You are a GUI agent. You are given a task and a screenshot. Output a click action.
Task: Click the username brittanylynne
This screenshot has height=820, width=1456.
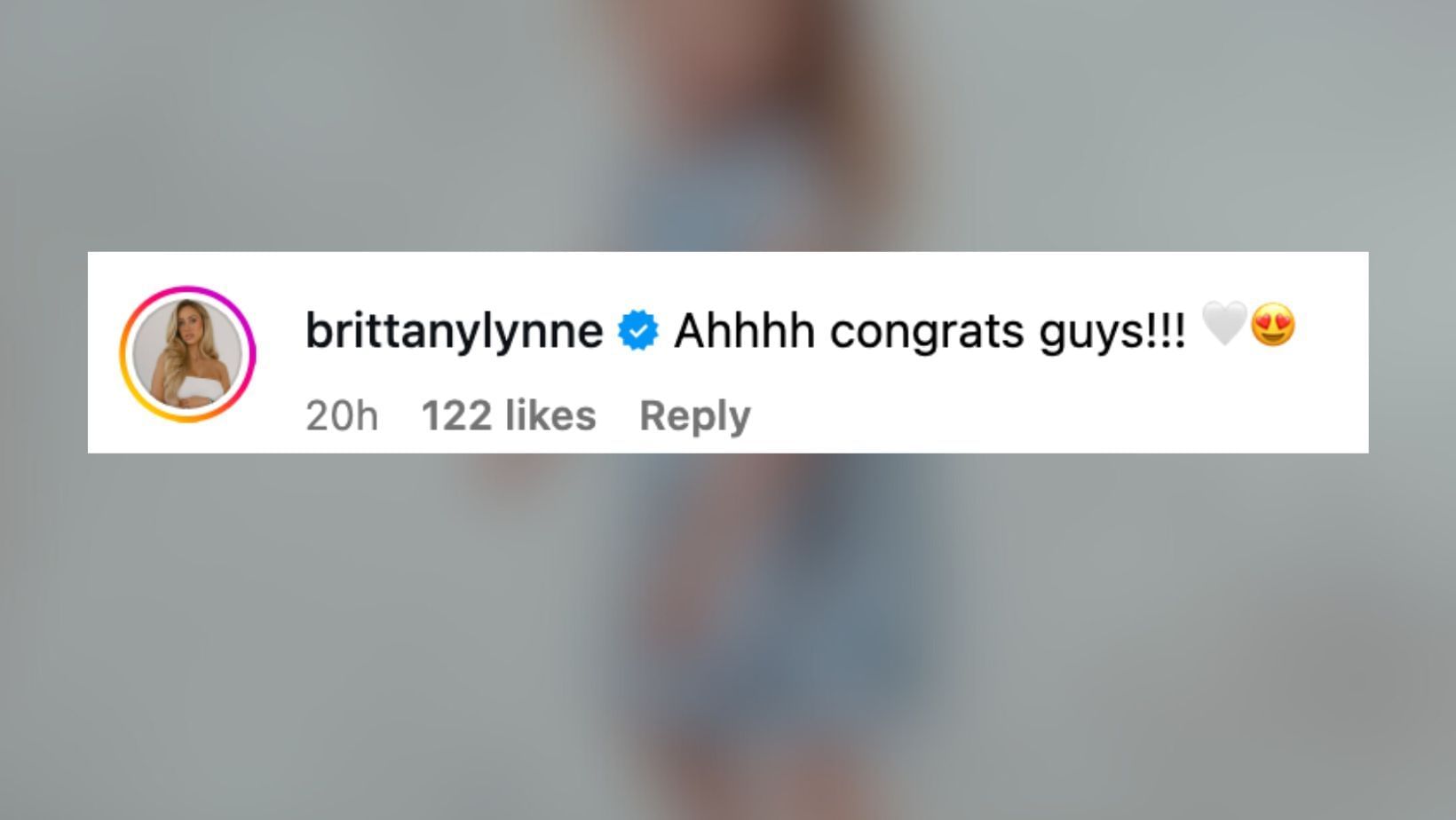click(453, 329)
